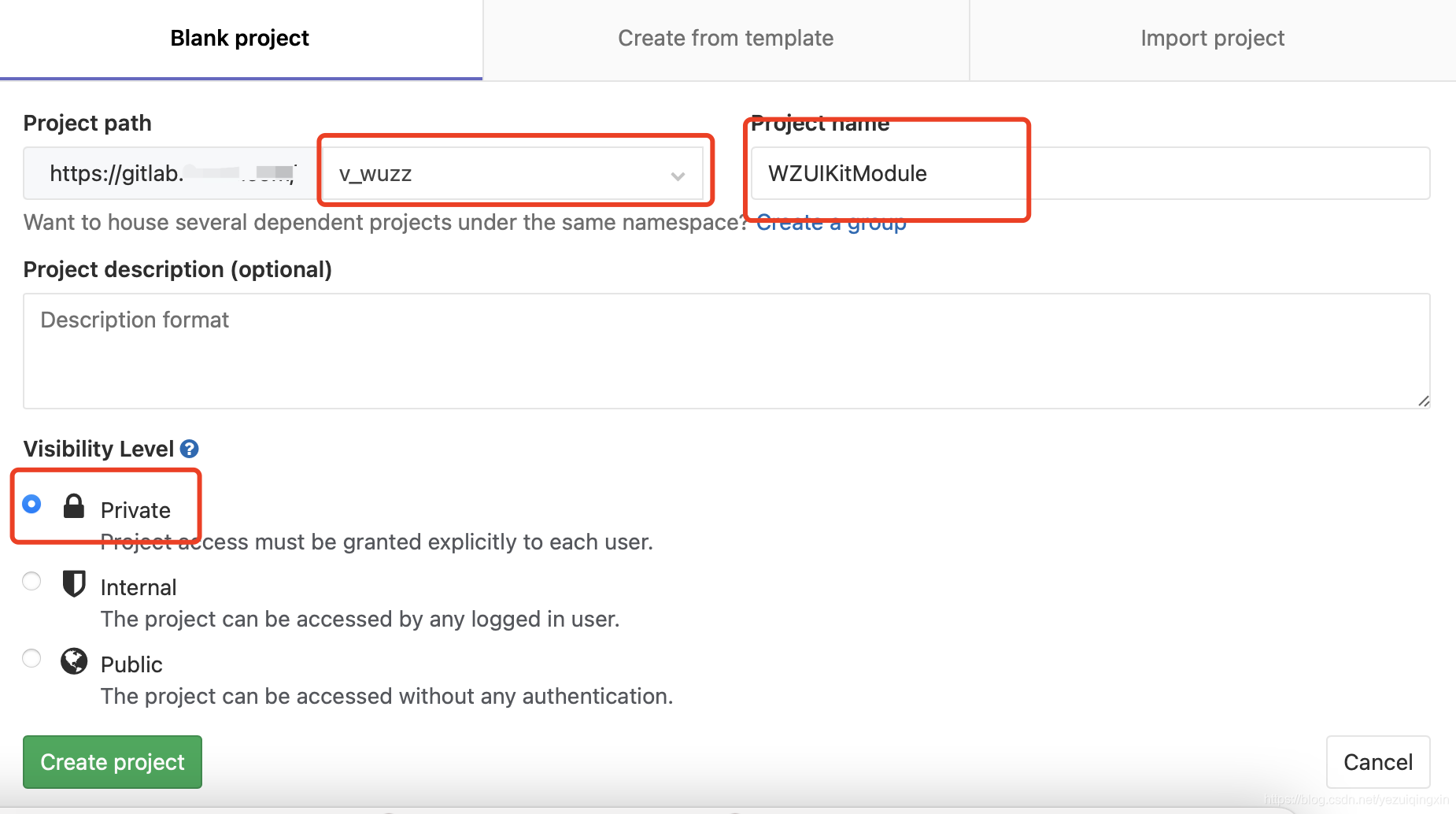
Task: Switch to the Blank project tab
Action: coord(240,39)
